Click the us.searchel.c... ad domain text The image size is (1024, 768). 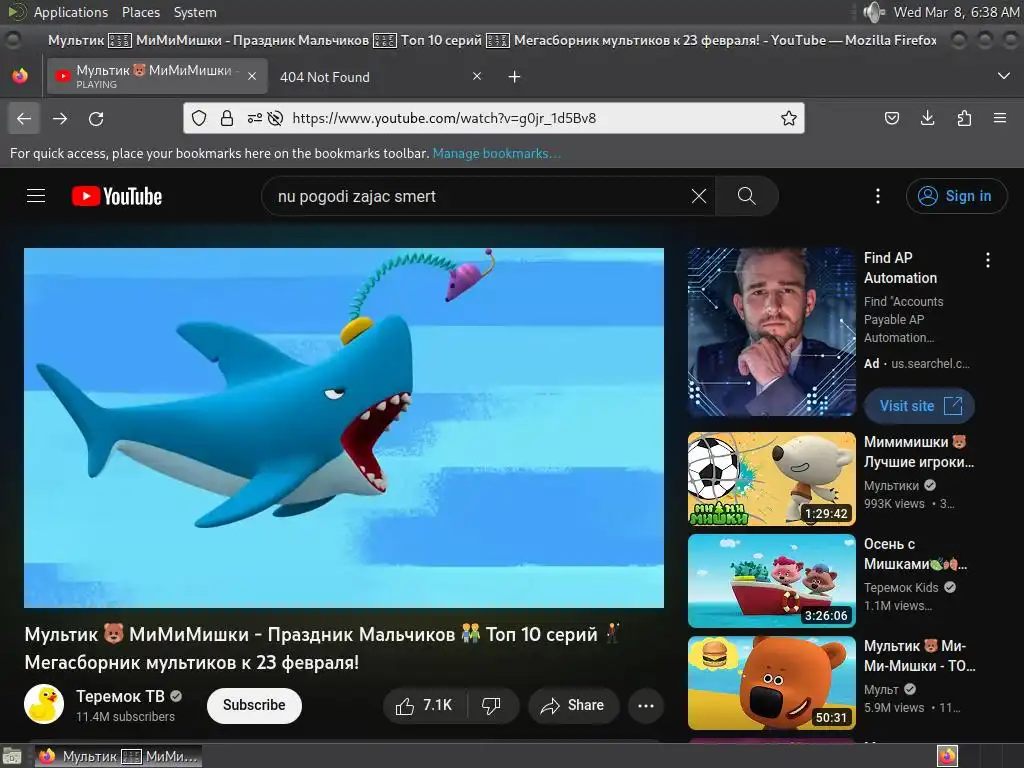tap(930, 364)
